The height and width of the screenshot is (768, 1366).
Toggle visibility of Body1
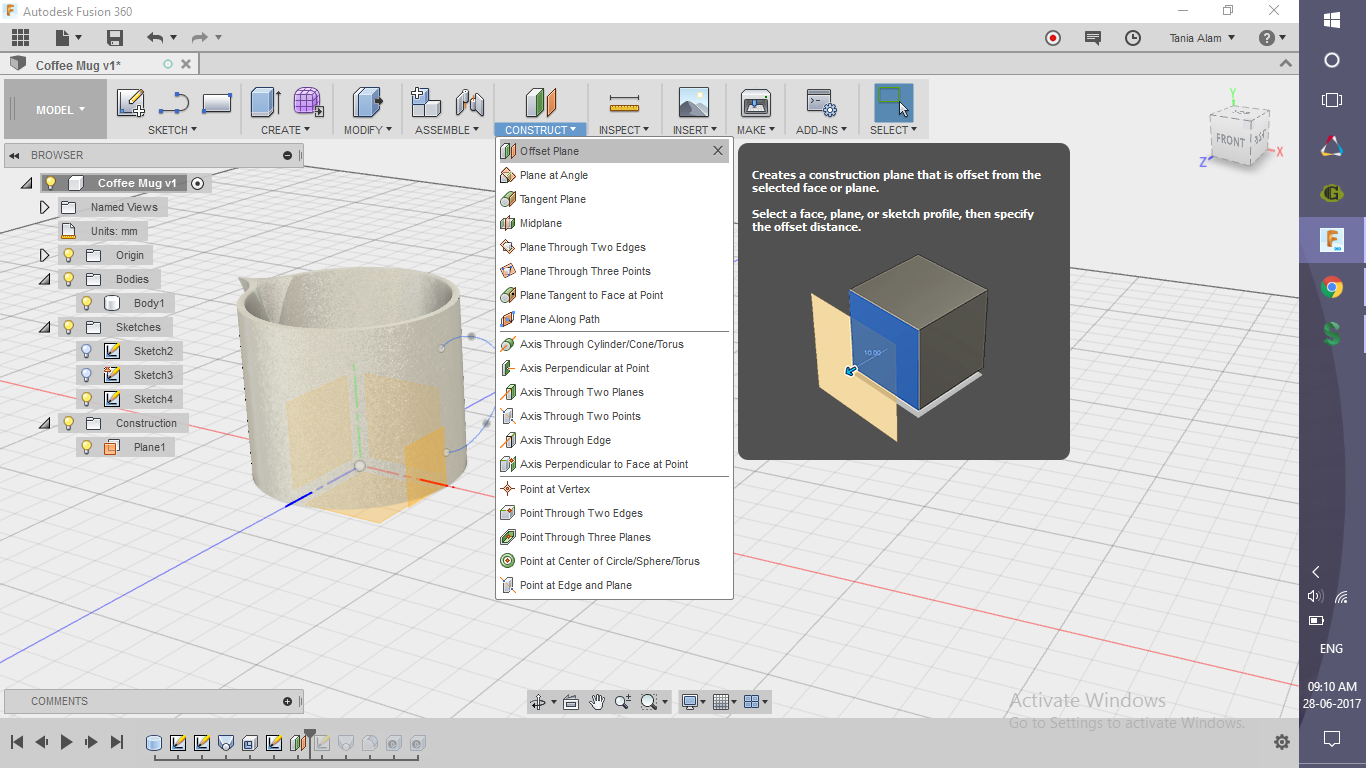click(x=87, y=303)
